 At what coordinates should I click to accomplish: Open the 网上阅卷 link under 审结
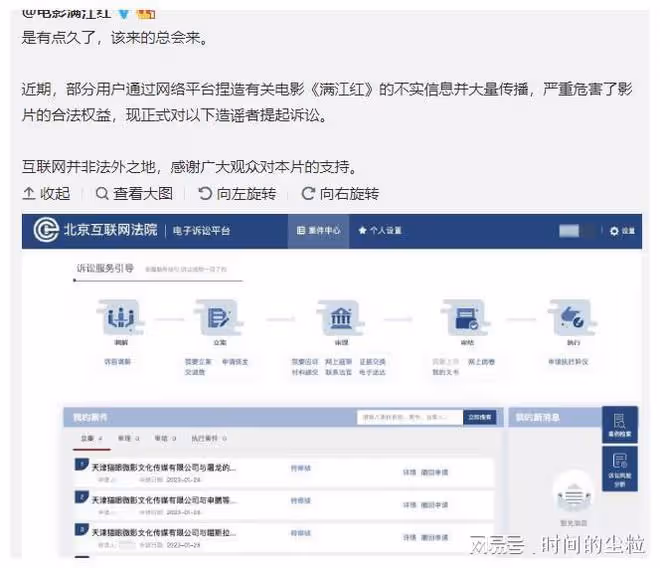click(482, 362)
